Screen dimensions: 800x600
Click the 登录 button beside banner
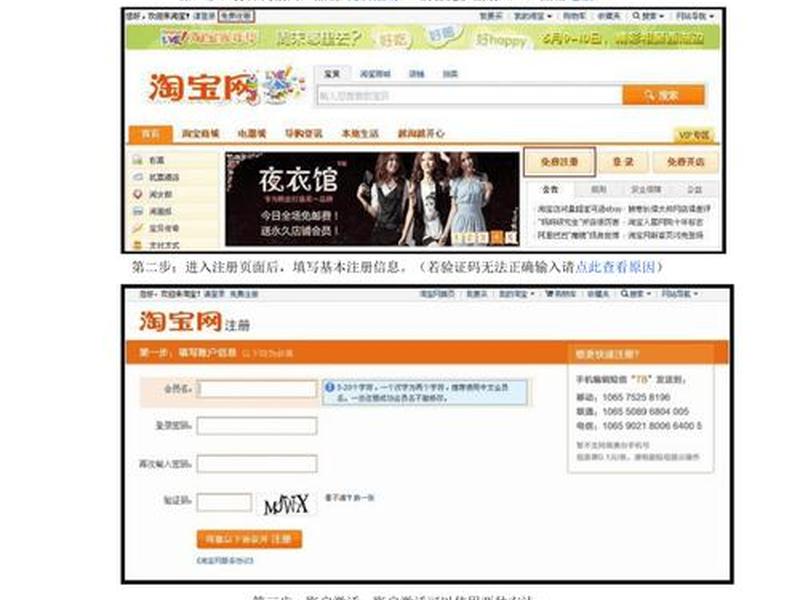tap(623, 162)
